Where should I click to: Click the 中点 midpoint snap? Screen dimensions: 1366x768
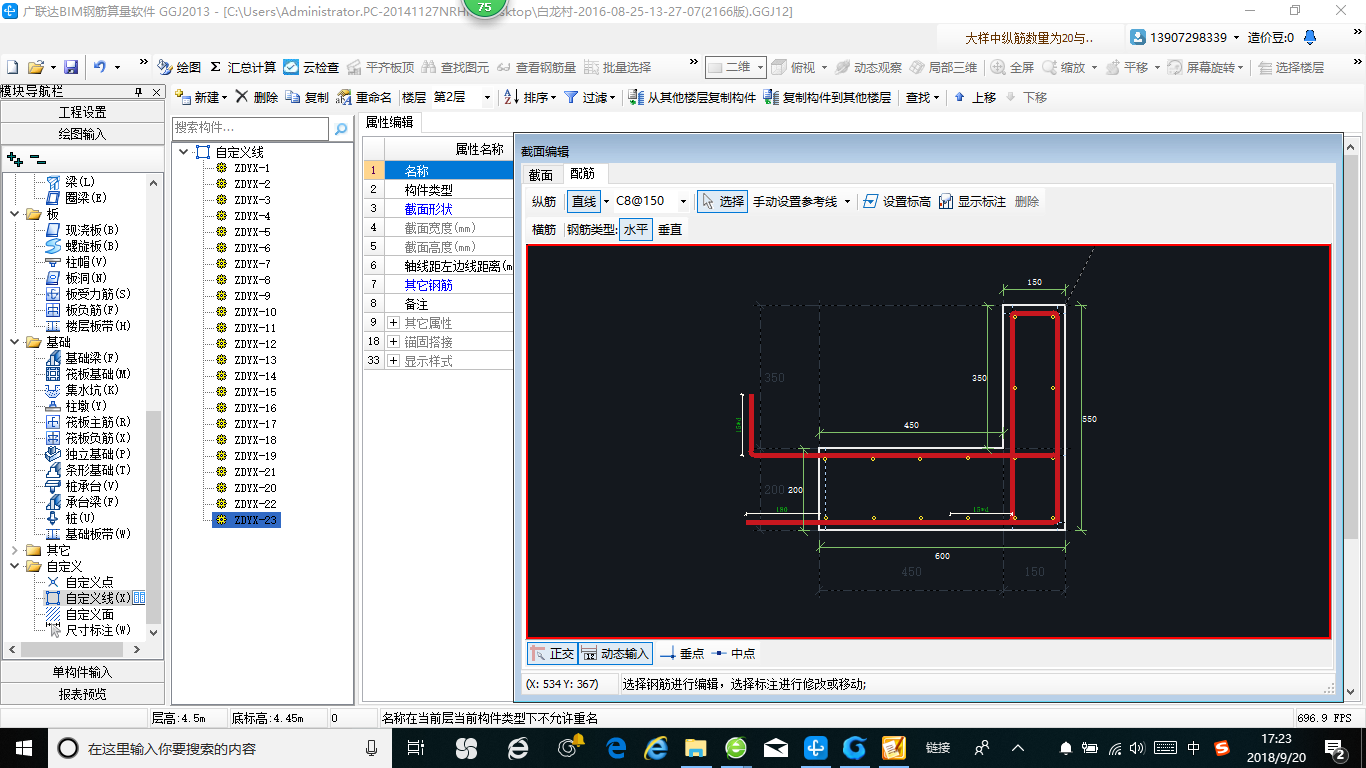click(733, 653)
